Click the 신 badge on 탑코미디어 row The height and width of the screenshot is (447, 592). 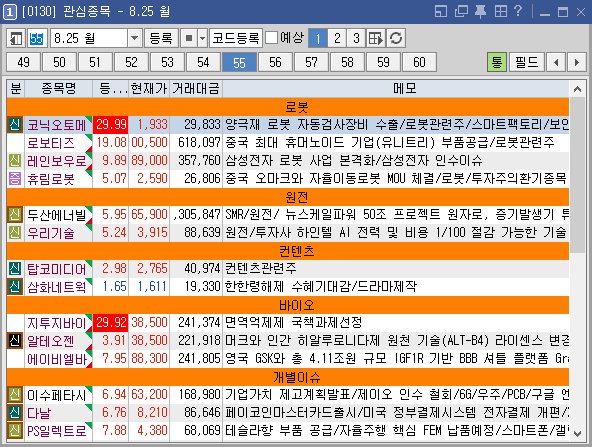pos(15,268)
